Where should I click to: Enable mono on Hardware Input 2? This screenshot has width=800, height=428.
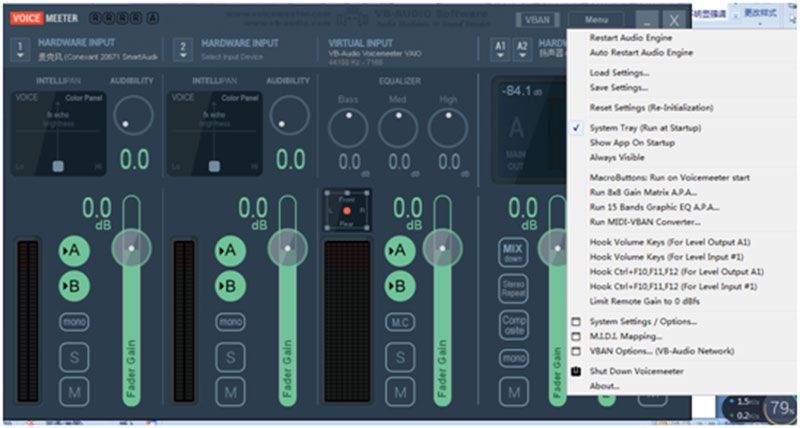pos(231,322)
